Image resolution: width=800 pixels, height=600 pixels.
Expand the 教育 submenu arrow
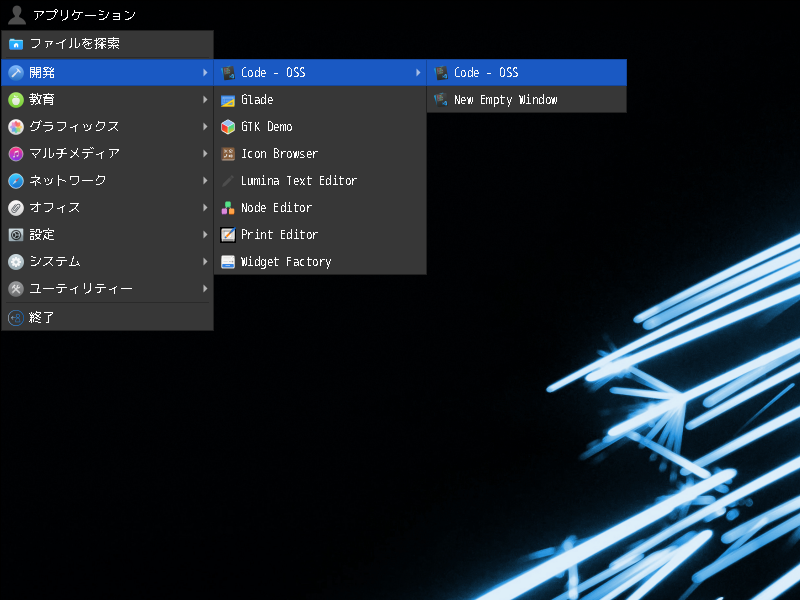(x=205, y=99)
